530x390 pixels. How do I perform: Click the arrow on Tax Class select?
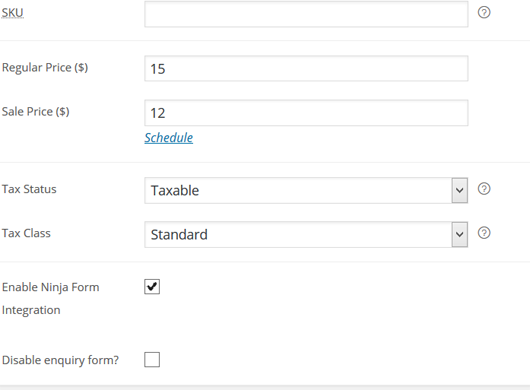(x=460, y=235)
